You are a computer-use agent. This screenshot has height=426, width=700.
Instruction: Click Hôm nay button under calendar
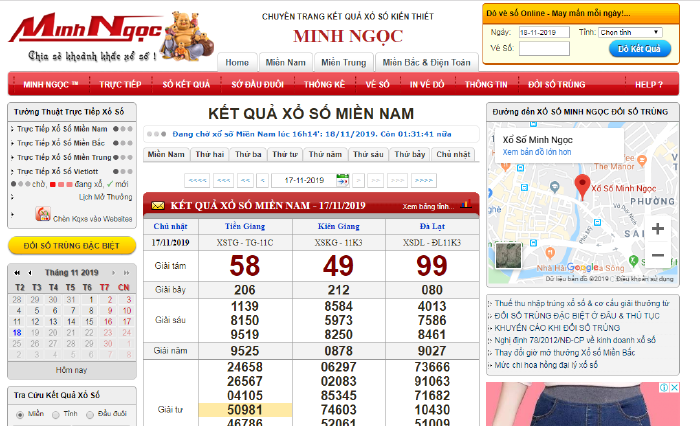(x=71, y=370)
